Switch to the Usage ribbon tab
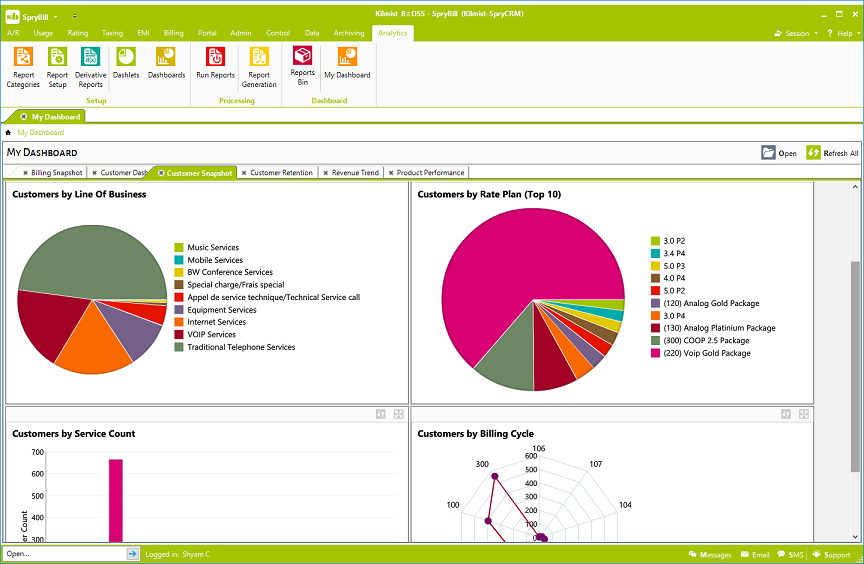The image size is (864, 564). (43, 33)
